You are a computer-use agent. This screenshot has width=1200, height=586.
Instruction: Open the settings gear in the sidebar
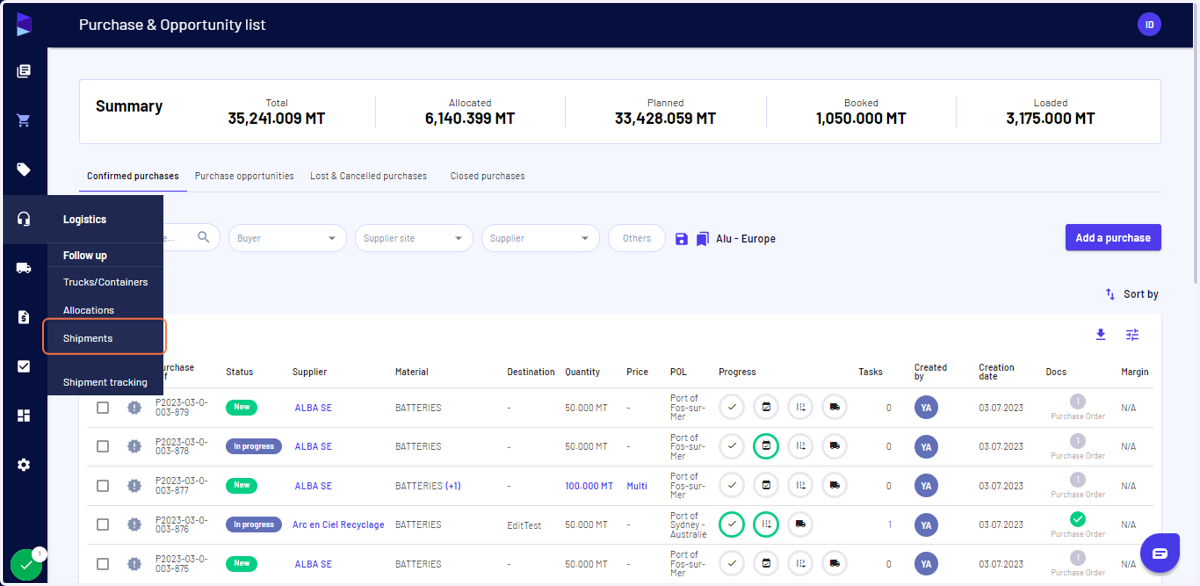pos(24,464)
